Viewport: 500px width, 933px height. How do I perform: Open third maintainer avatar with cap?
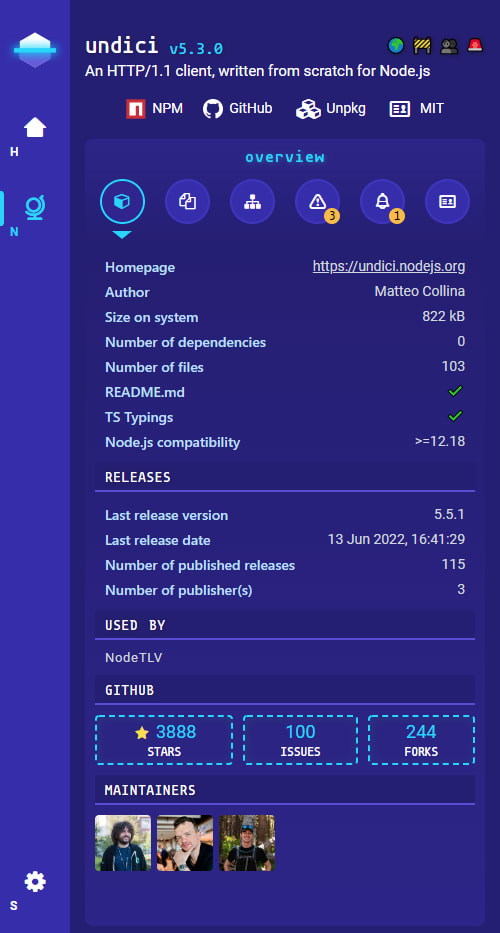pos(246,843)
